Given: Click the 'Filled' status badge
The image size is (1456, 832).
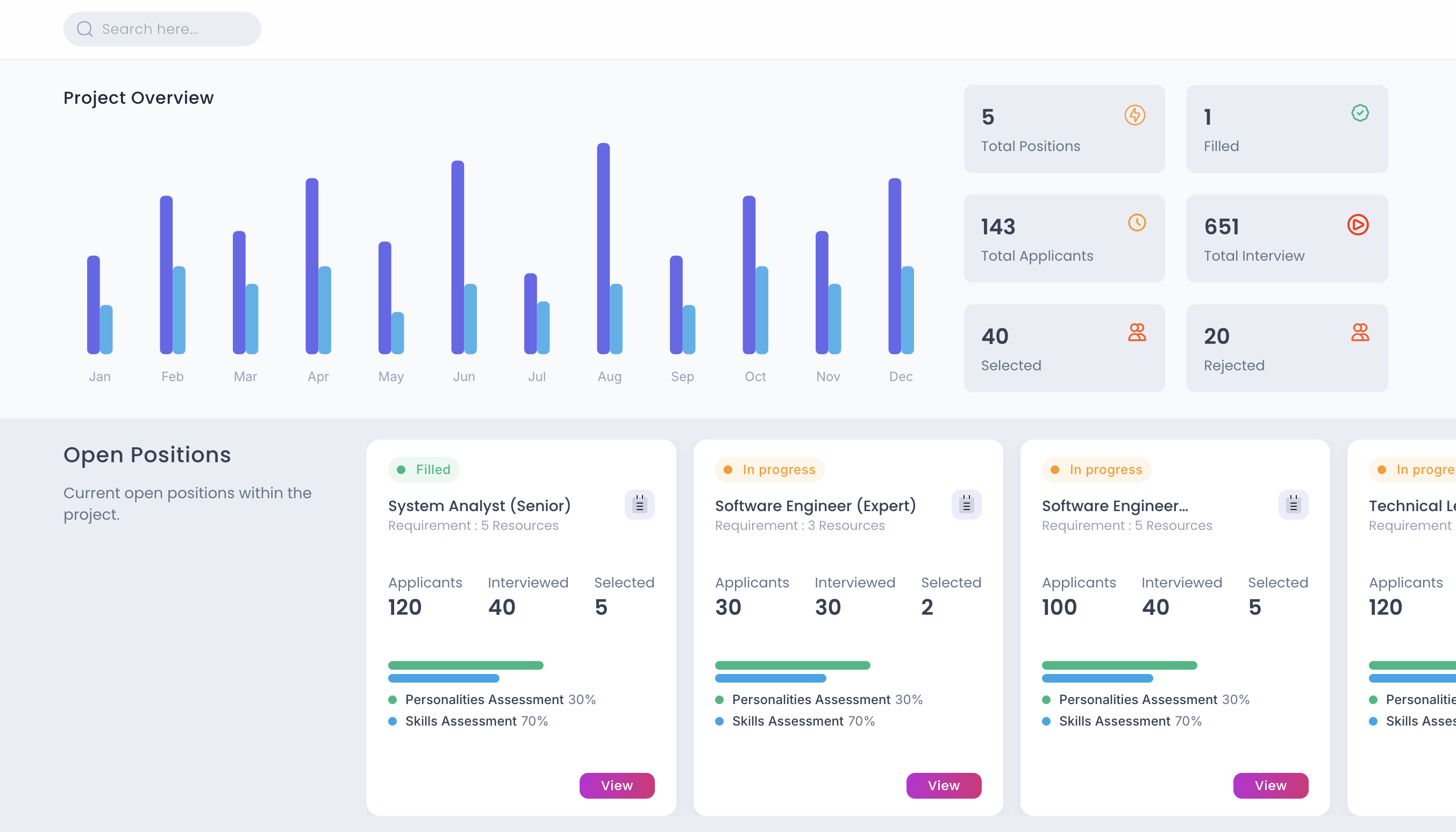Looking at the screenshot, I should point(424,470).
